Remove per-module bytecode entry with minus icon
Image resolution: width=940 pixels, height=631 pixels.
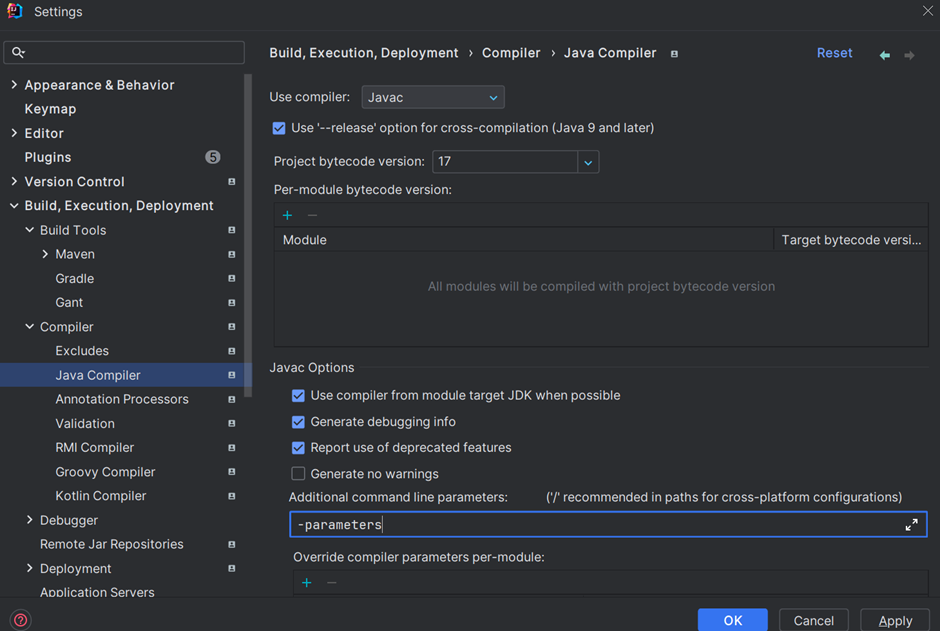pos(312,215)
